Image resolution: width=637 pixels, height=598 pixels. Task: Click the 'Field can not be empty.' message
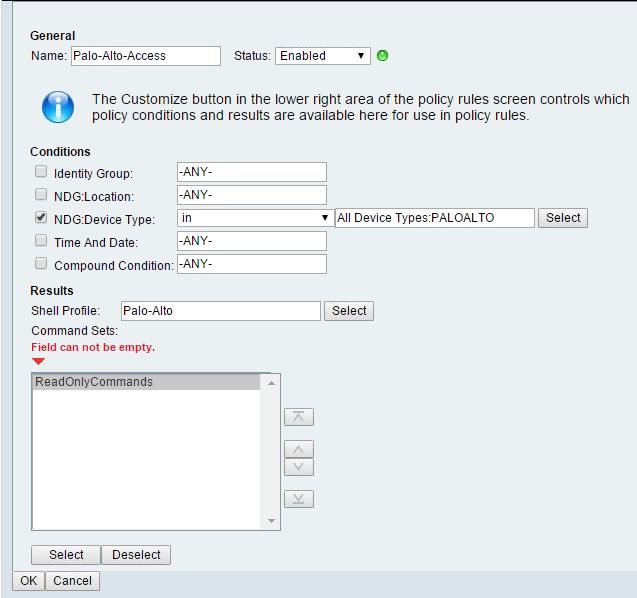point(93,347)
